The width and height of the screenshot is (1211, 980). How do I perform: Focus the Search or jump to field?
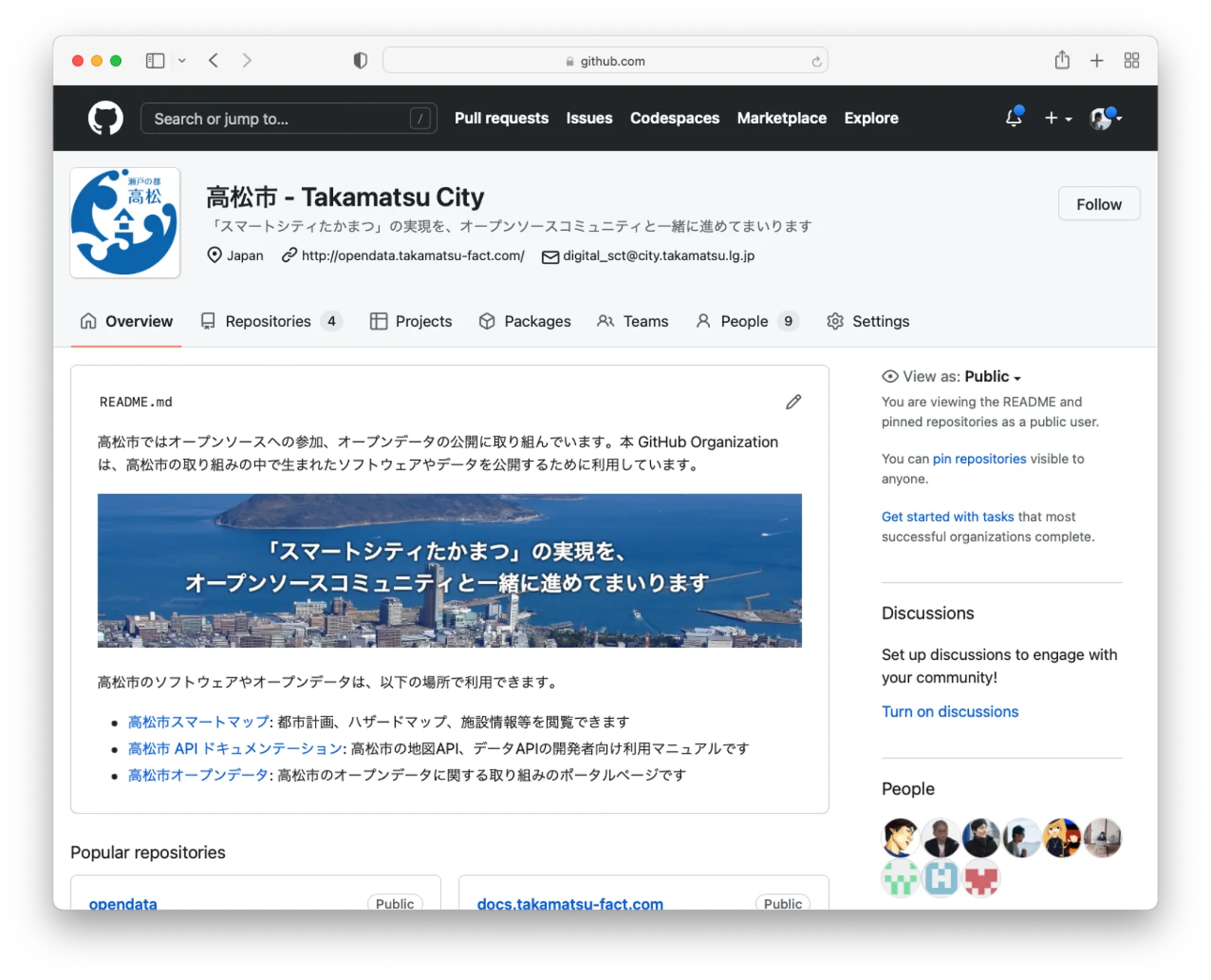pyautogui.click(x=288, y=119)
